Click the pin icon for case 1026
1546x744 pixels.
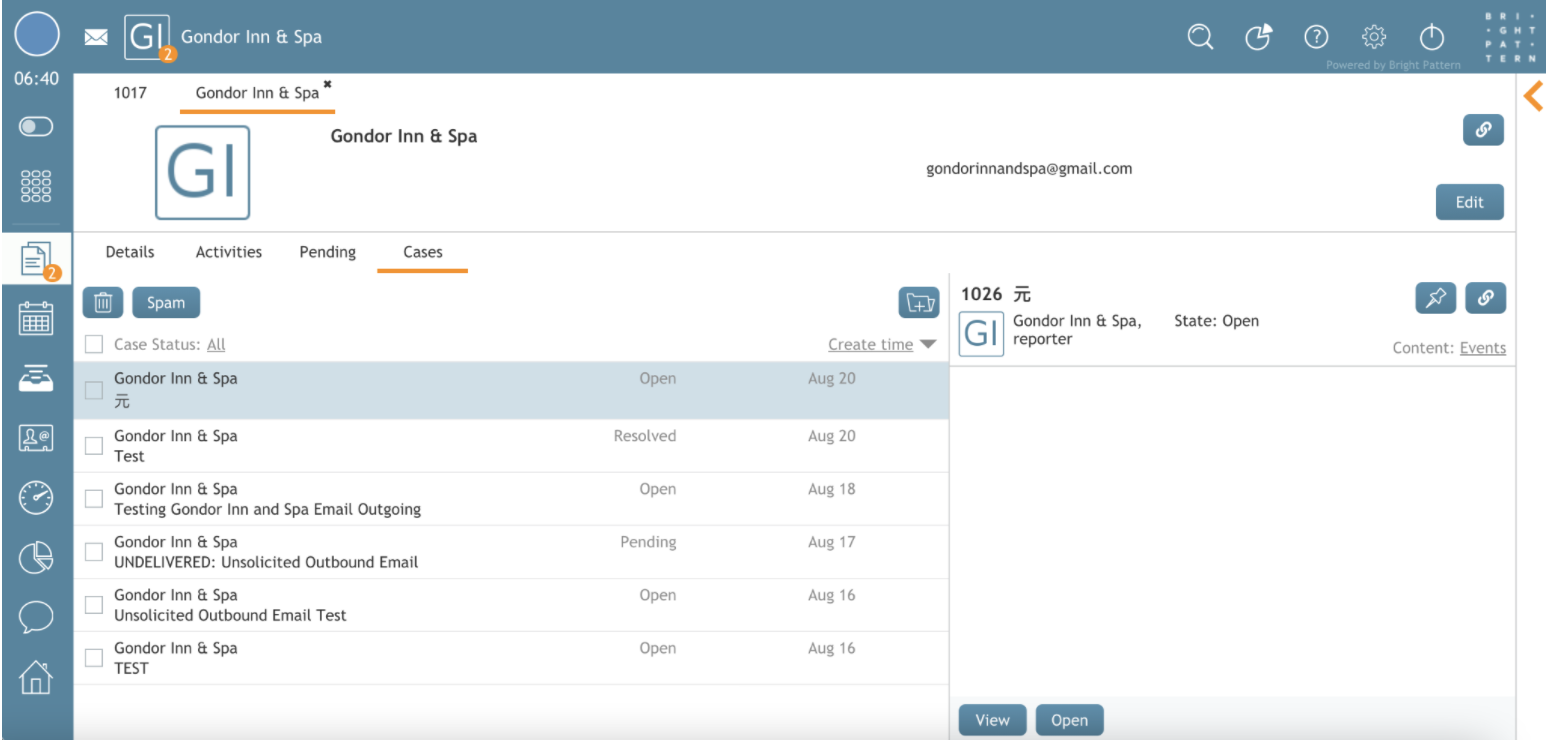pos(1436,298)
